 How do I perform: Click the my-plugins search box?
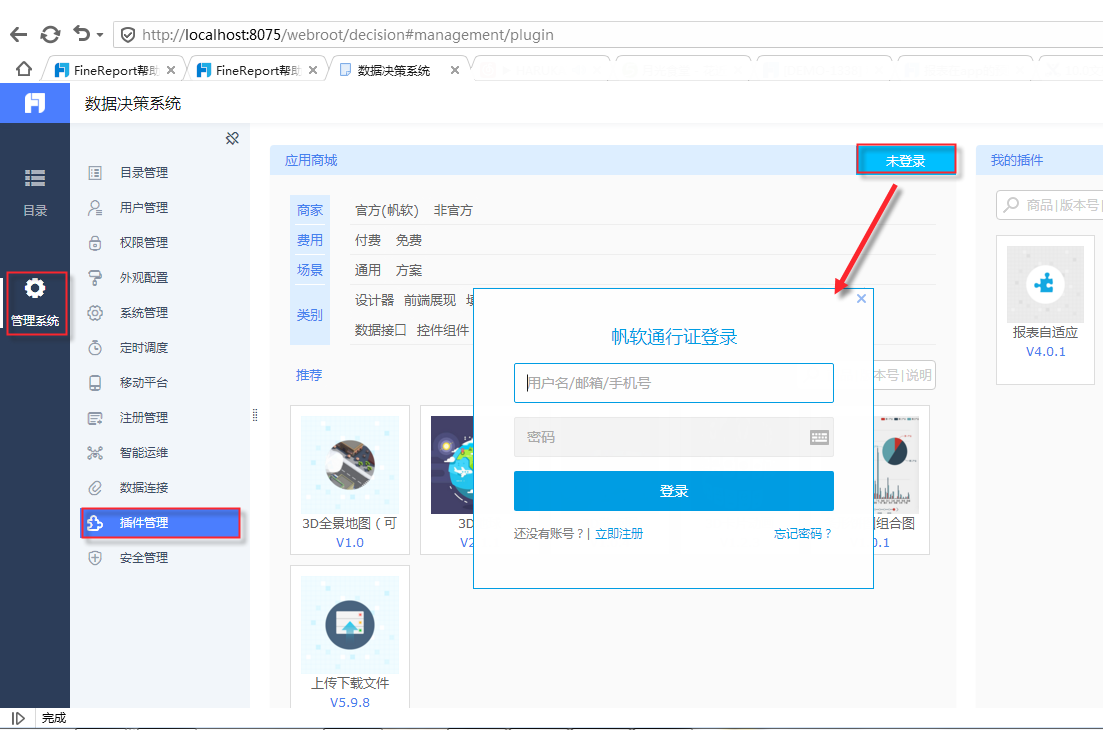[x=1050, y=205]
